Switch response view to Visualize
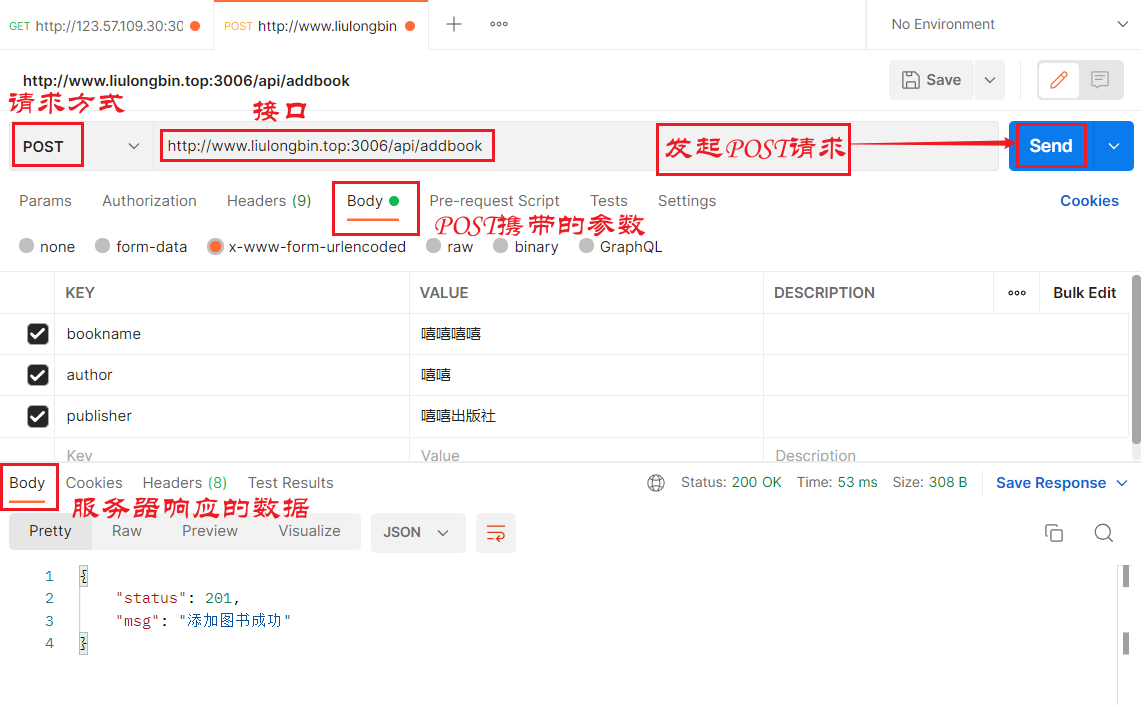The height and width of the screenshot is (705, 1142). click(309, 532)
